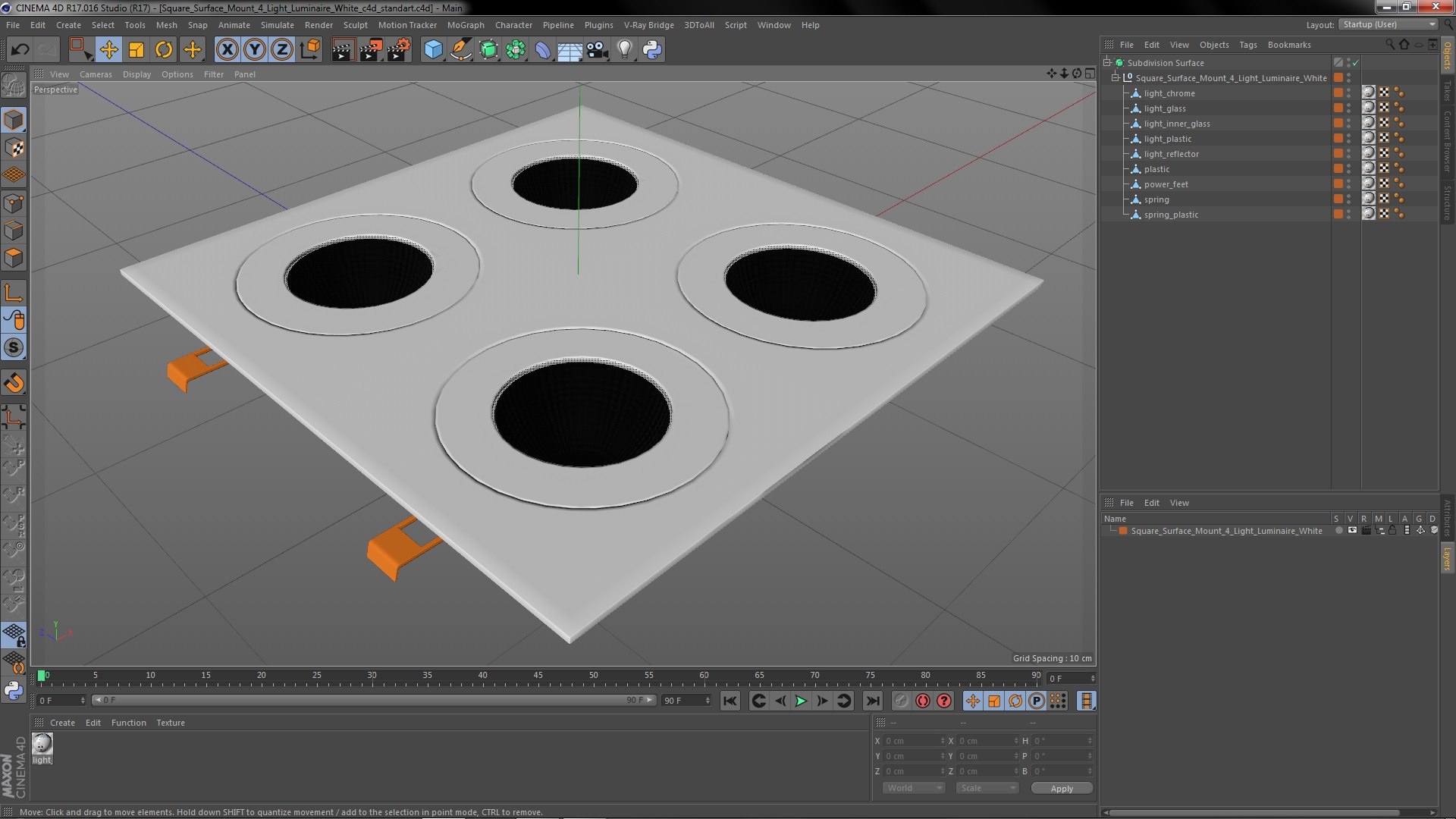Open the MoGraph menu

(465, 25)
